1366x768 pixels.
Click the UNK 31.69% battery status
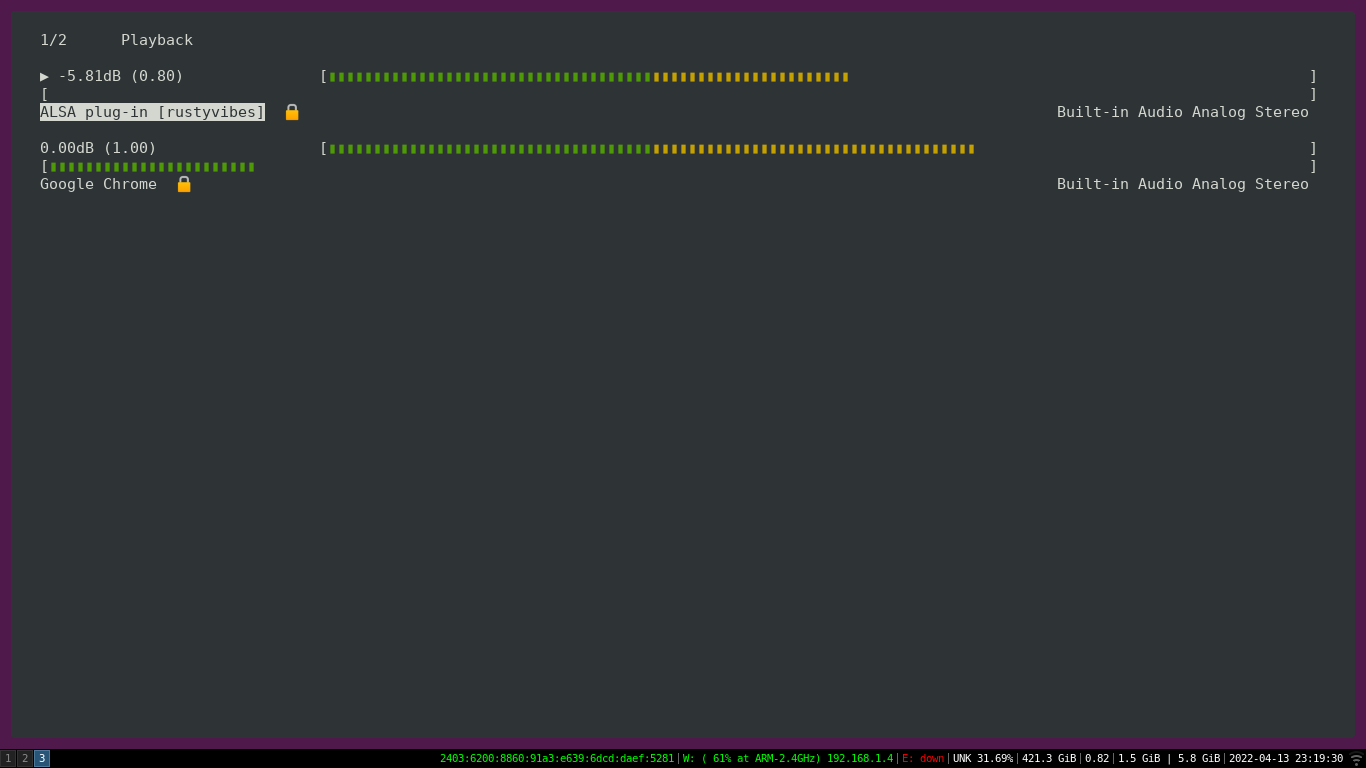pyautogui.click(x=983, y=759)
